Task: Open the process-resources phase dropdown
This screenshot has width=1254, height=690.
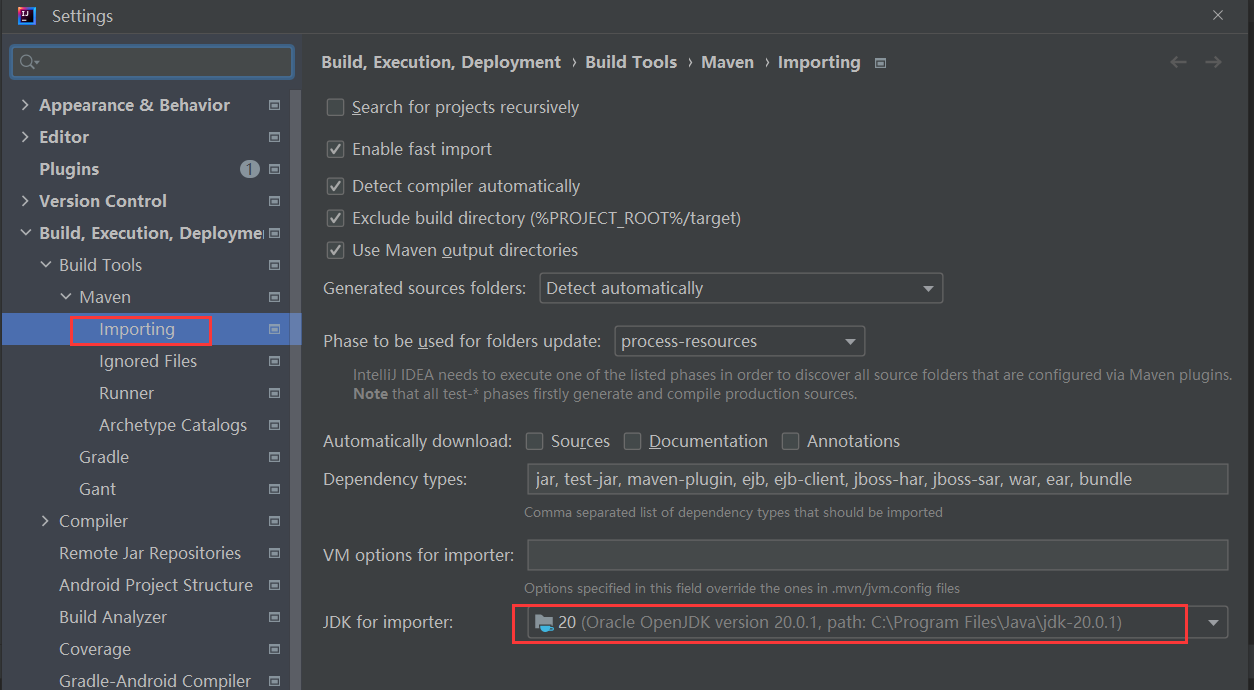Action: [739, 341]
